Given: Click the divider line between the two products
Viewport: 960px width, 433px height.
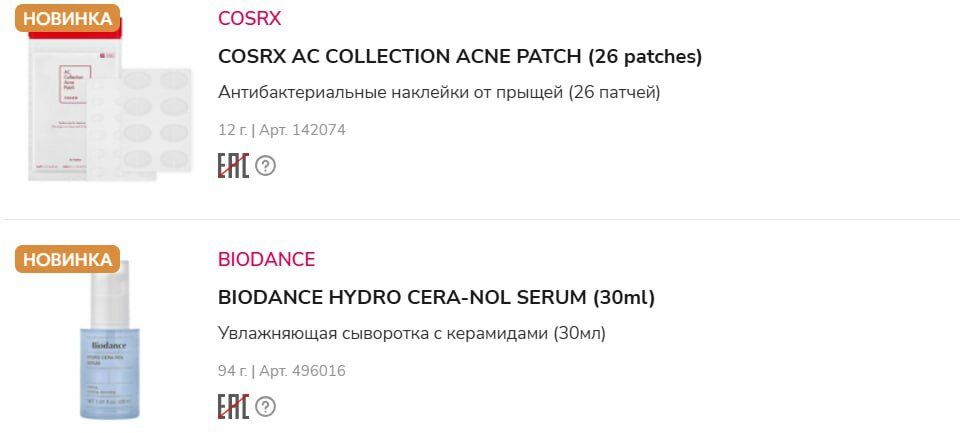Looking at the screenshot, I should click(480, 219).
